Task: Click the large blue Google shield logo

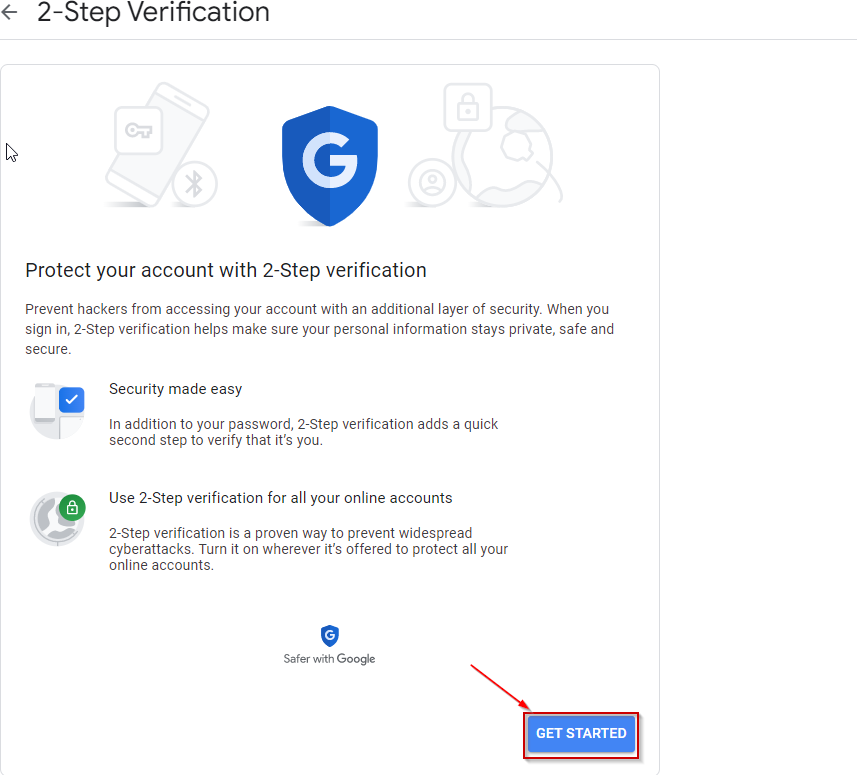Action: (x=329, y=165)
